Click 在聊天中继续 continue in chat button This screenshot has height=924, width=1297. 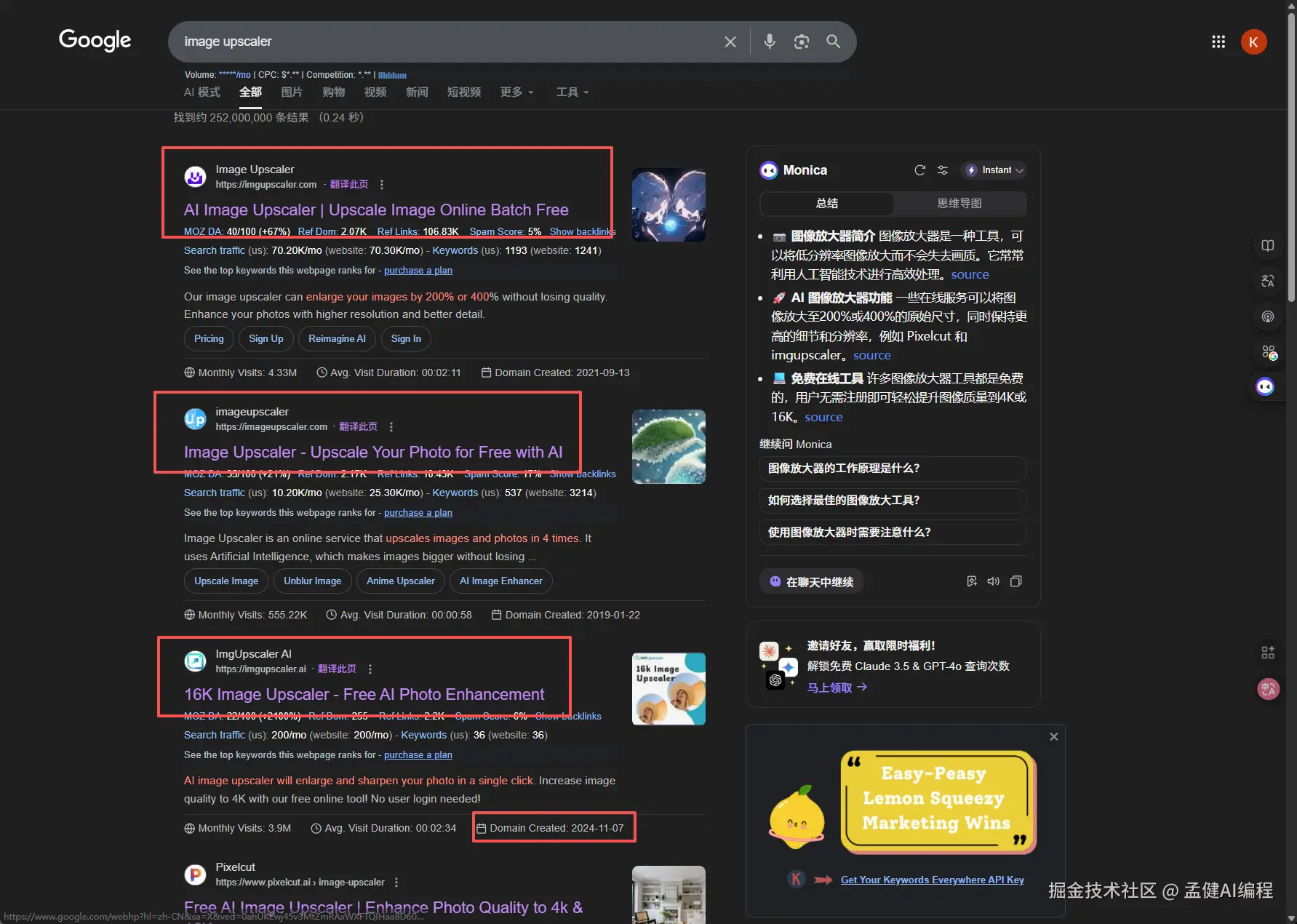[811, 582]
